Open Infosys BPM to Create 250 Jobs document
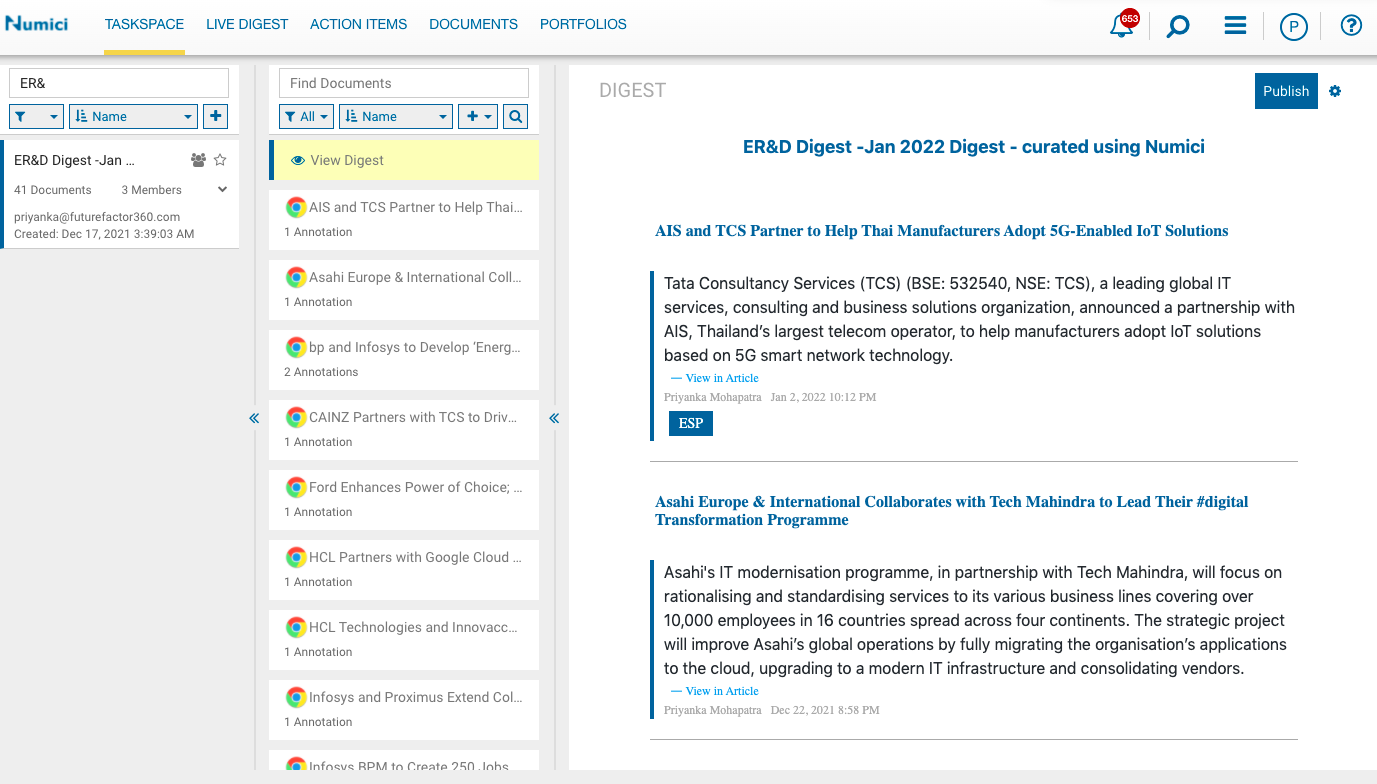The height and width of the screenshot is (784, 1377). 404,760
